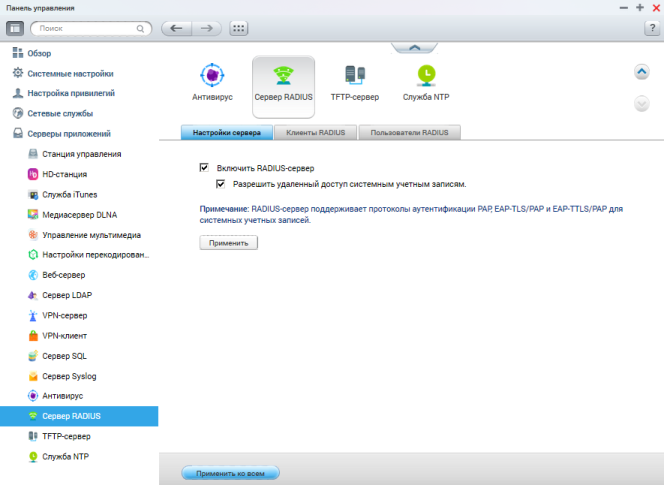Switch to Клиенты RADIUS tab
This screenshot has width=664, height=485.
click(315, 133)
